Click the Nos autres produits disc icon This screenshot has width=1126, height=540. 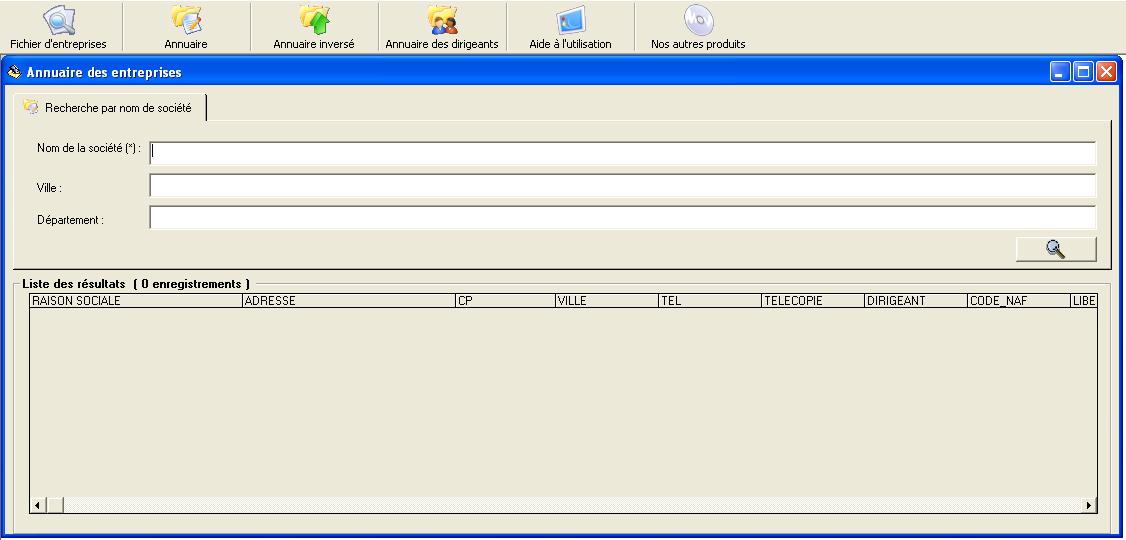[698, 21]
